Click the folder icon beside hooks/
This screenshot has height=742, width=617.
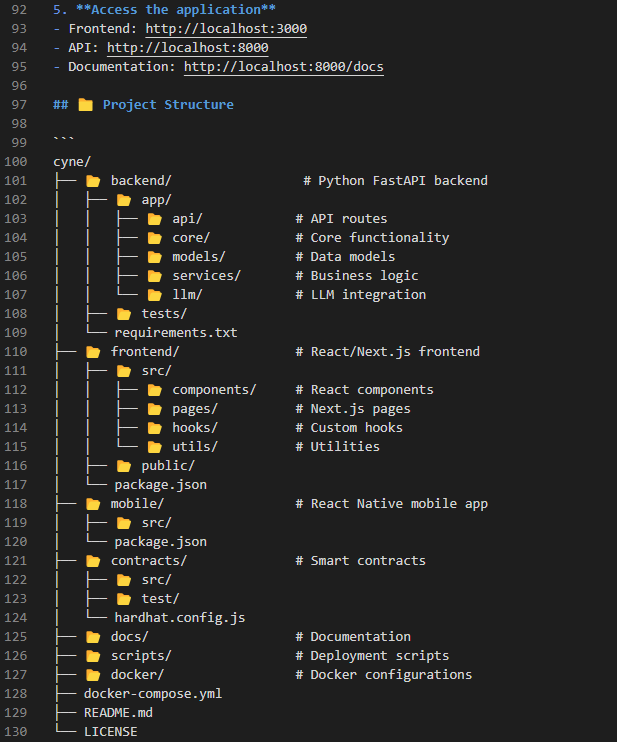pyautogui.click(x=155, y=428)
